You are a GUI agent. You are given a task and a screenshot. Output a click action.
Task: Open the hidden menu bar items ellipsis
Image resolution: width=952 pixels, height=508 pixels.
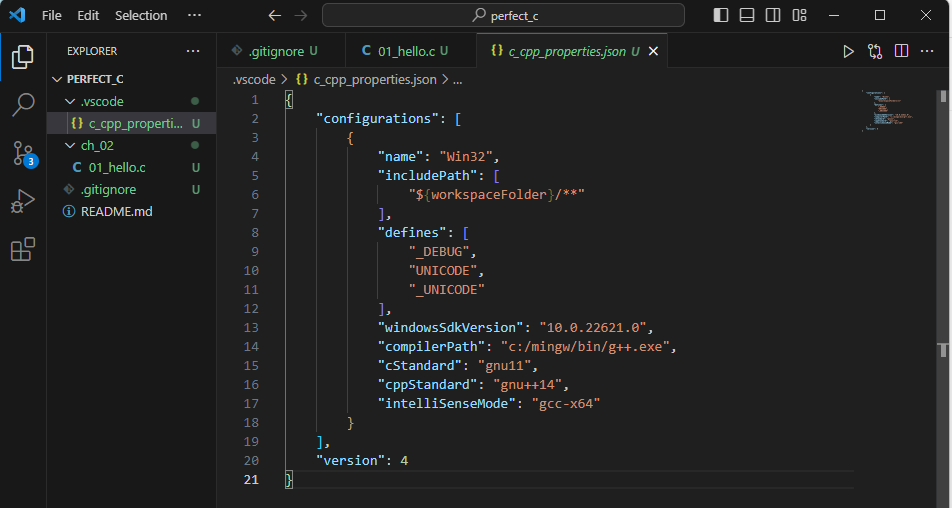(194, 16)
